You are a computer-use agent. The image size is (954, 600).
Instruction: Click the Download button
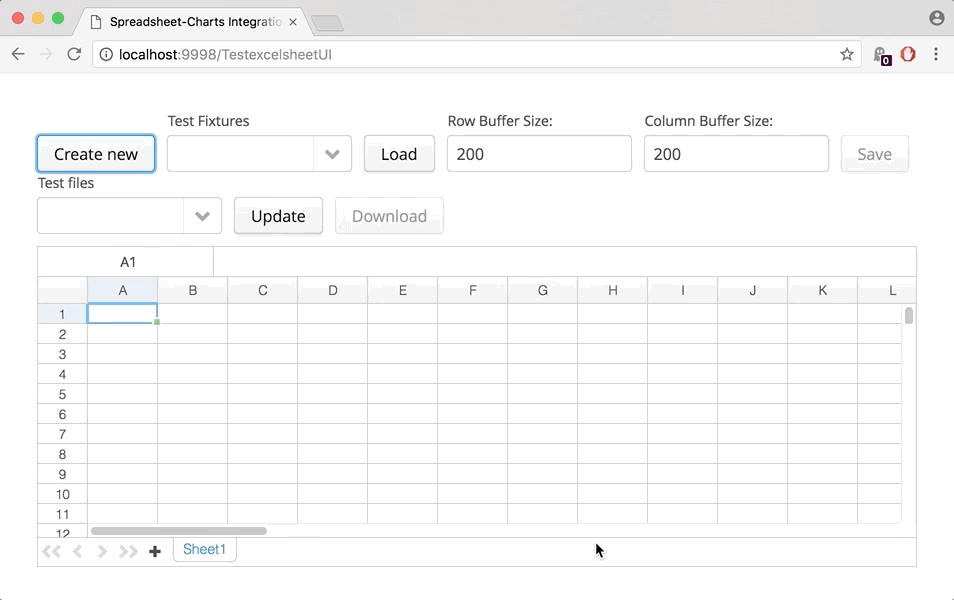(x=389, y=216)
